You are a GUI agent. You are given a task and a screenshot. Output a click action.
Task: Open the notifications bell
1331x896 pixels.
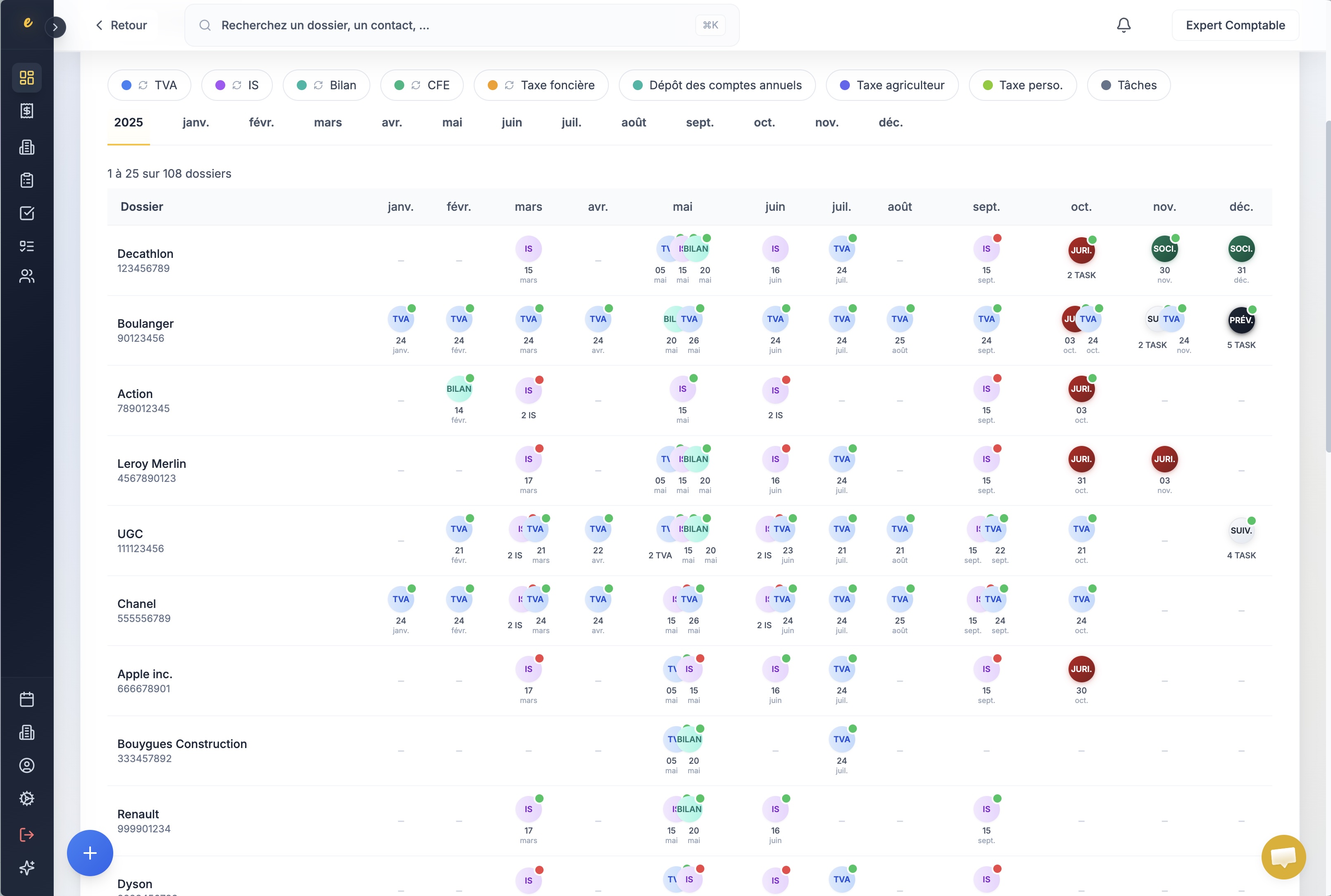point(1122,24)
